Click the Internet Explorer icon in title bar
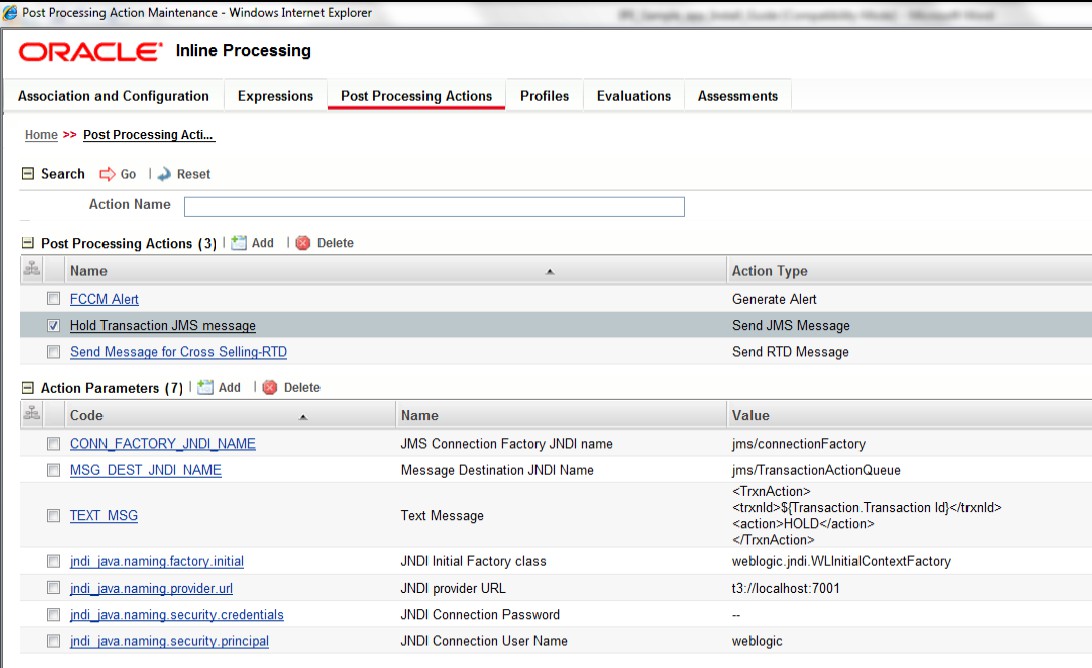This screenshot has height=668, width=1092. pyautogui.click(x=10, y=13)
